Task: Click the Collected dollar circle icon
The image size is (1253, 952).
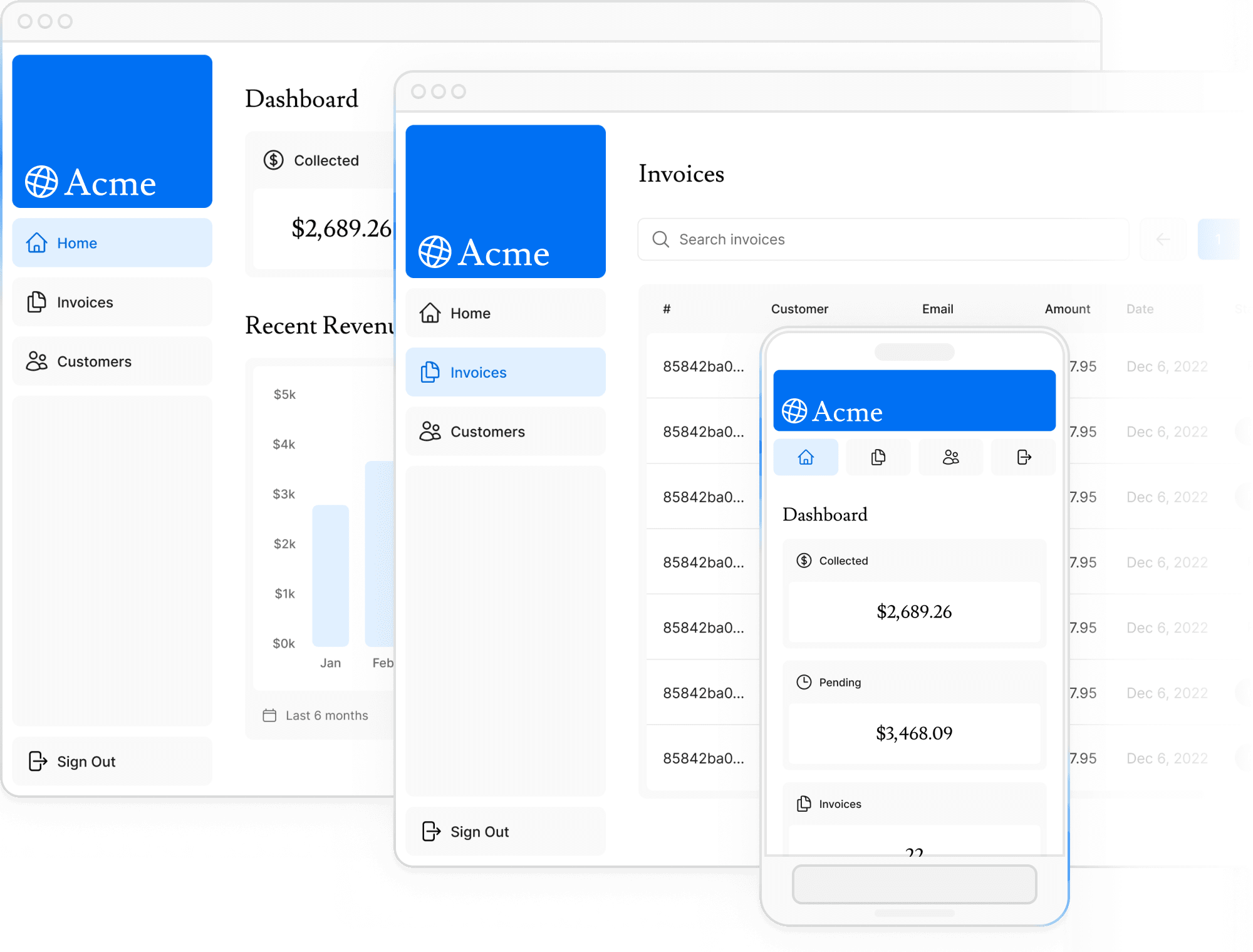Action: pos(273,161)
